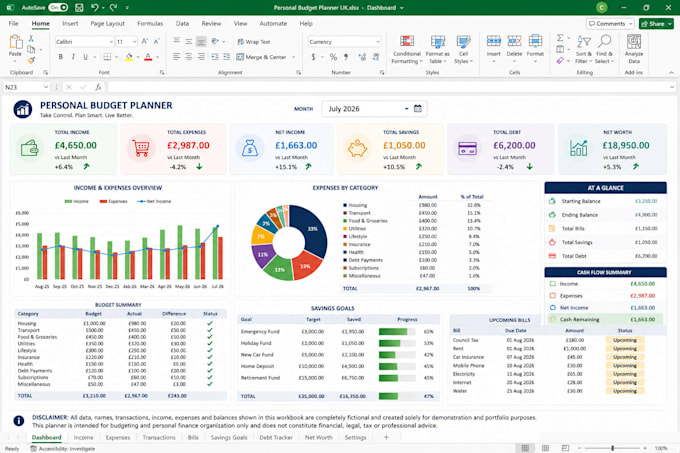Click the Save icon in title bar
Image resolution: width=680 pixels, height=453 pixels.
click(79, 7)
